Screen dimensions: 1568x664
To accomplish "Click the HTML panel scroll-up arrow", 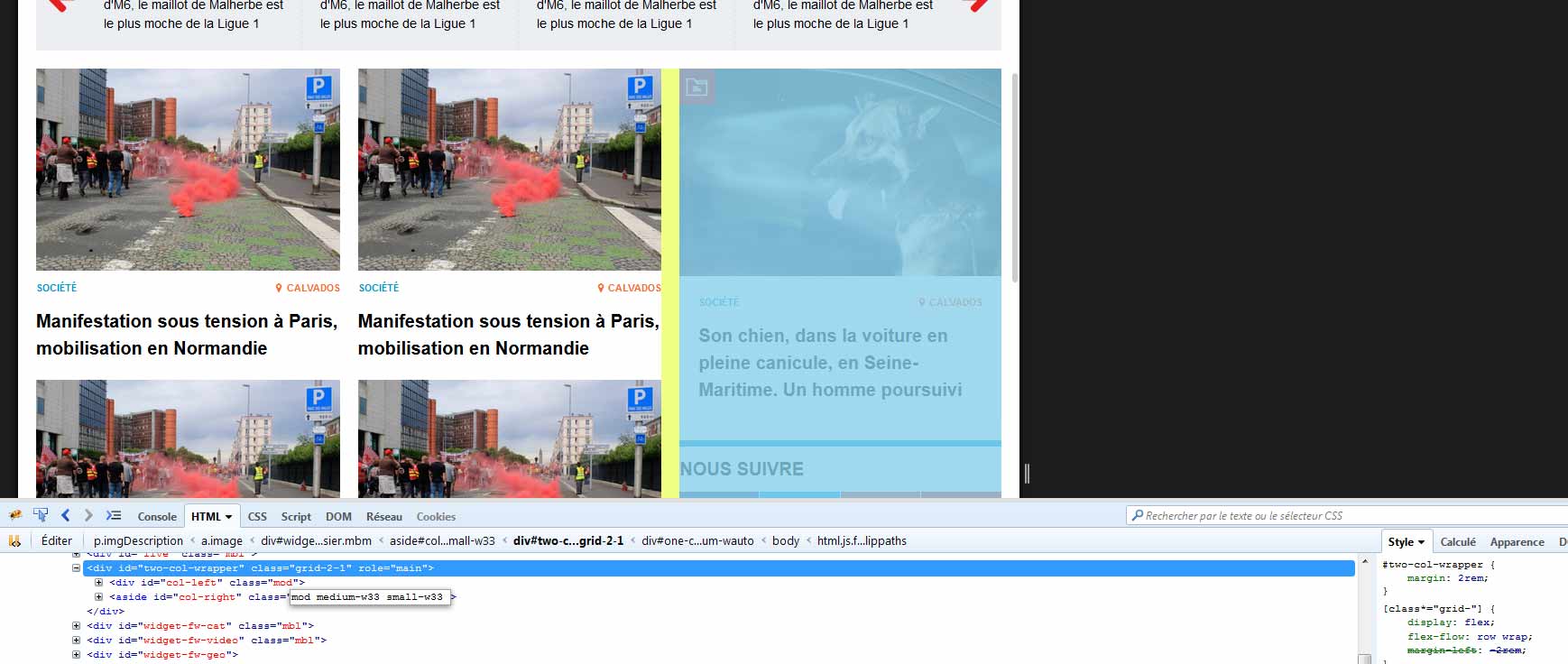I will coord(1365,559).
